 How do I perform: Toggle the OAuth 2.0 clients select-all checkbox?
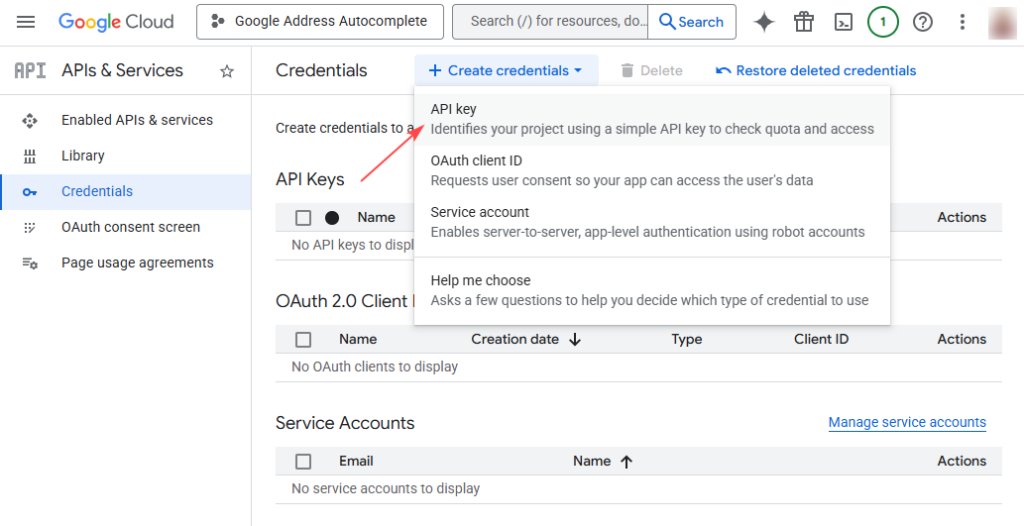click(x=303, y=339)
